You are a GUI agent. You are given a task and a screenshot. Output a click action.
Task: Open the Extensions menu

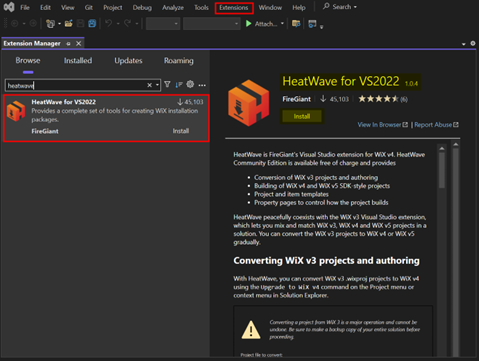(x=234, y=8)
